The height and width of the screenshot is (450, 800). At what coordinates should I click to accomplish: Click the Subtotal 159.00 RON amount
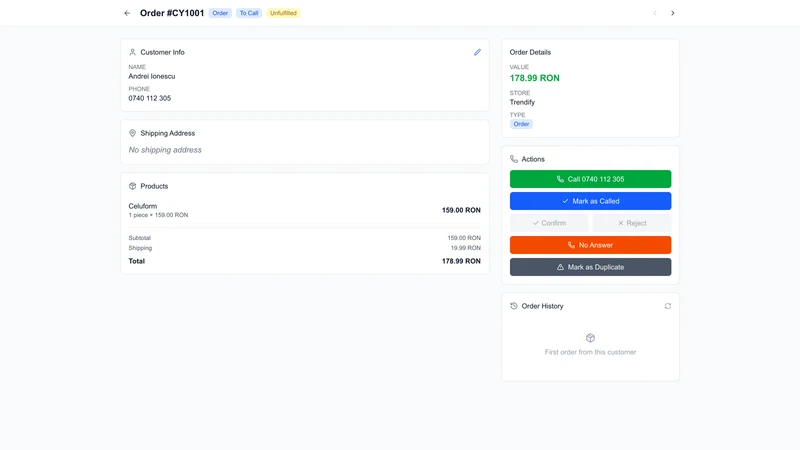464,238
